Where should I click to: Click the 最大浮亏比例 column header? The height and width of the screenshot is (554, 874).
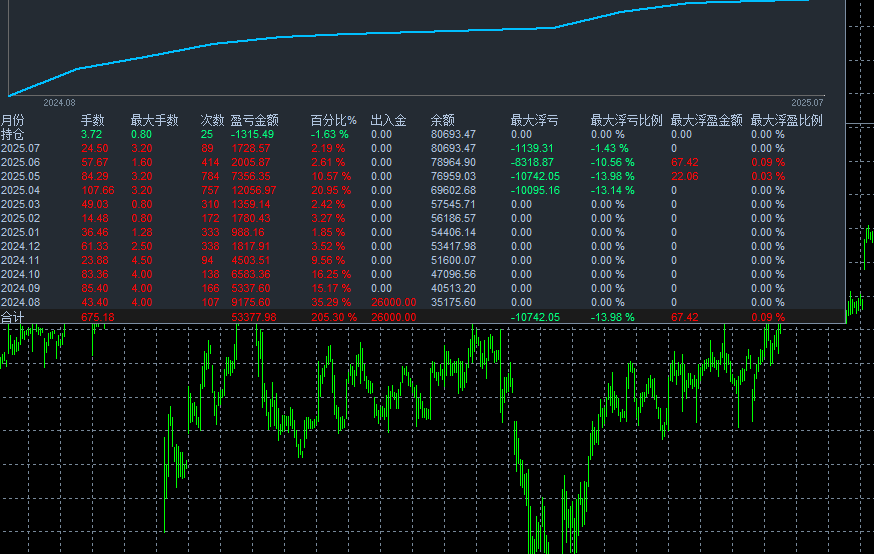(627, 120)
